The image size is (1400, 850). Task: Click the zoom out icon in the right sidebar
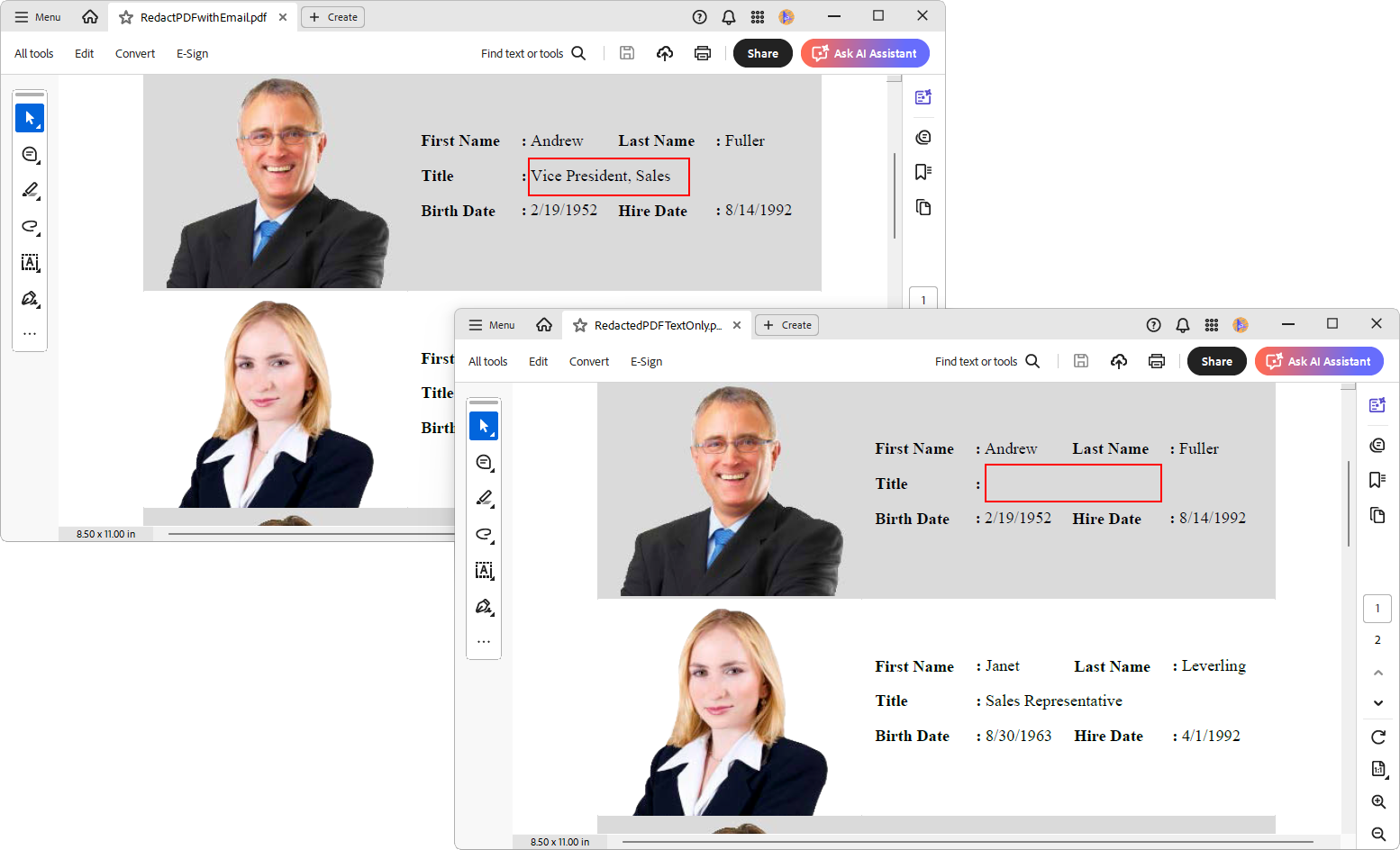click(1377, 835)
